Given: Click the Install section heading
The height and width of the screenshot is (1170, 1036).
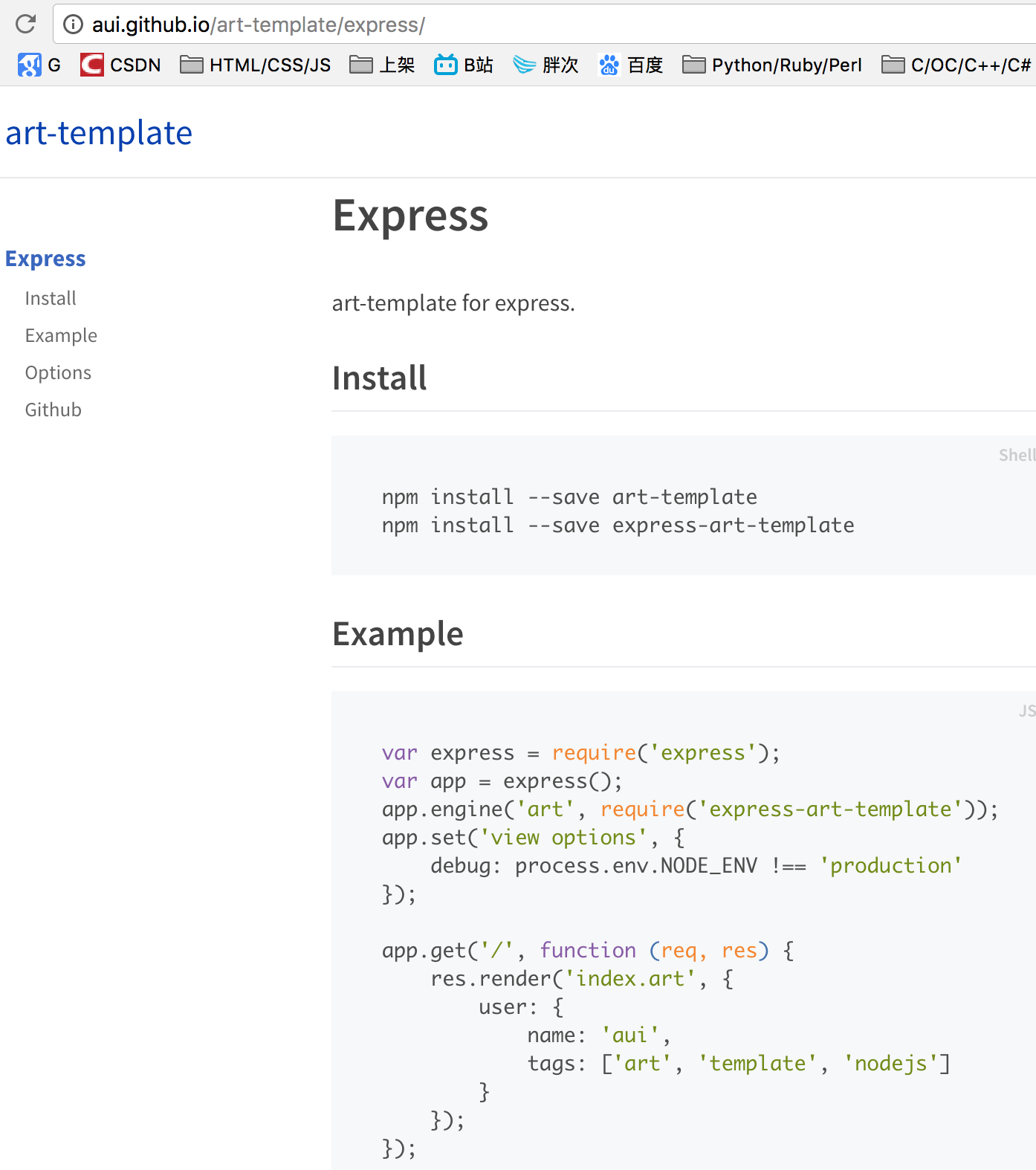Looking at the screenshot, I should 380,378.
